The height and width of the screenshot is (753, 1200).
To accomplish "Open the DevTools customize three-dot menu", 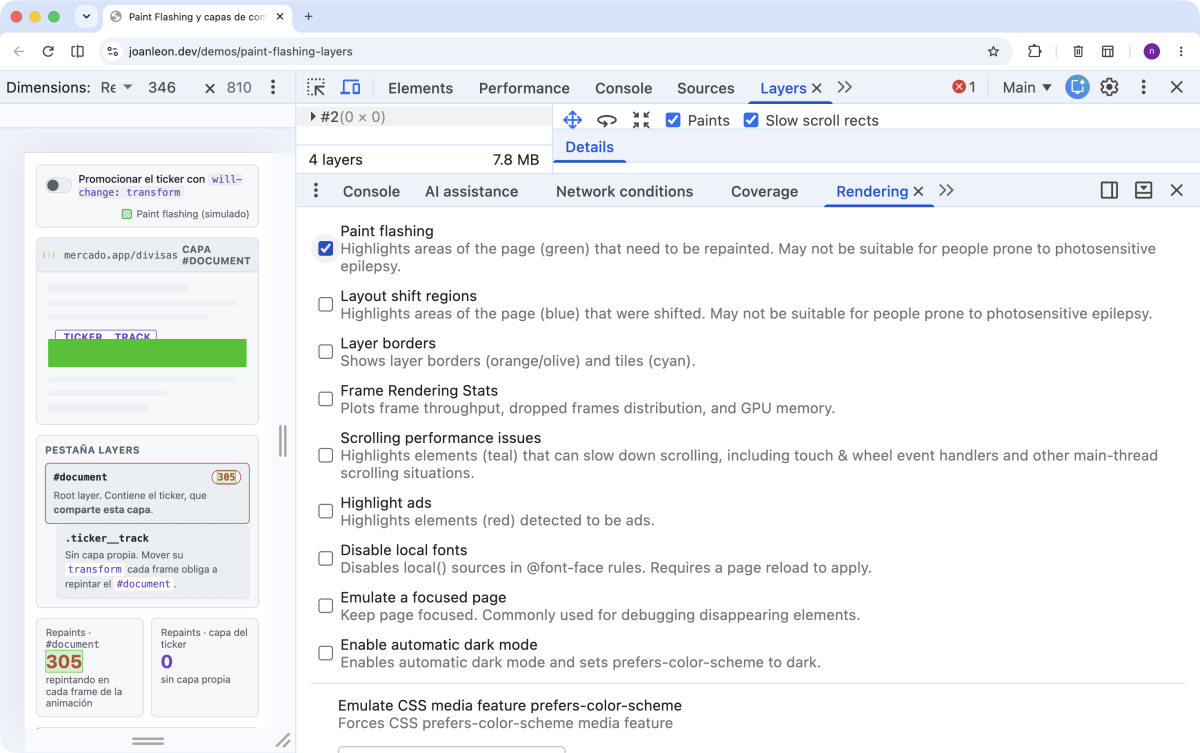I will tap(1143, 88).
